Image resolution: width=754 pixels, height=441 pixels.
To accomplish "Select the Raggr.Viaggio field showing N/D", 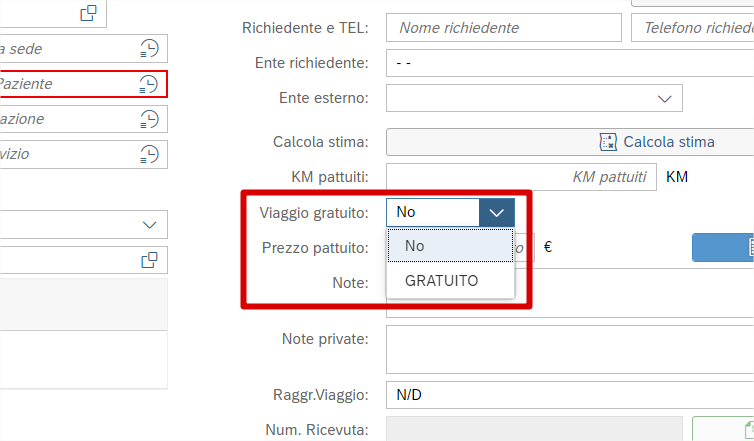I will pos(570,395).
